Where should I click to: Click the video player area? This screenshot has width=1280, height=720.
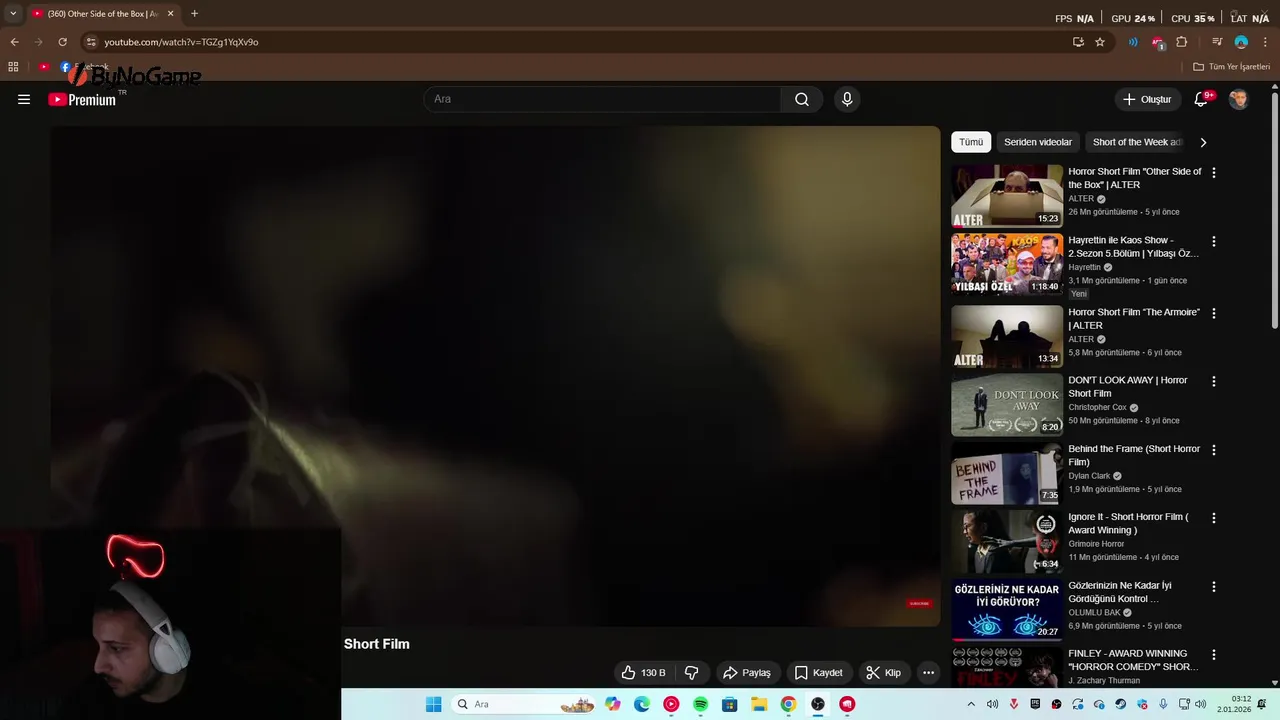click(495, 376)
